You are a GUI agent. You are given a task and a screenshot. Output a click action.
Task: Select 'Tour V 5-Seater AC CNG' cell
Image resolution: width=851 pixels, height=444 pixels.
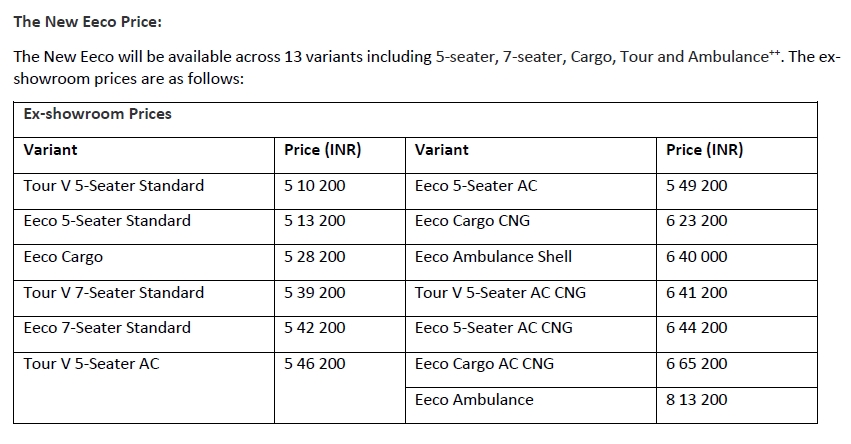coord(500,293)
